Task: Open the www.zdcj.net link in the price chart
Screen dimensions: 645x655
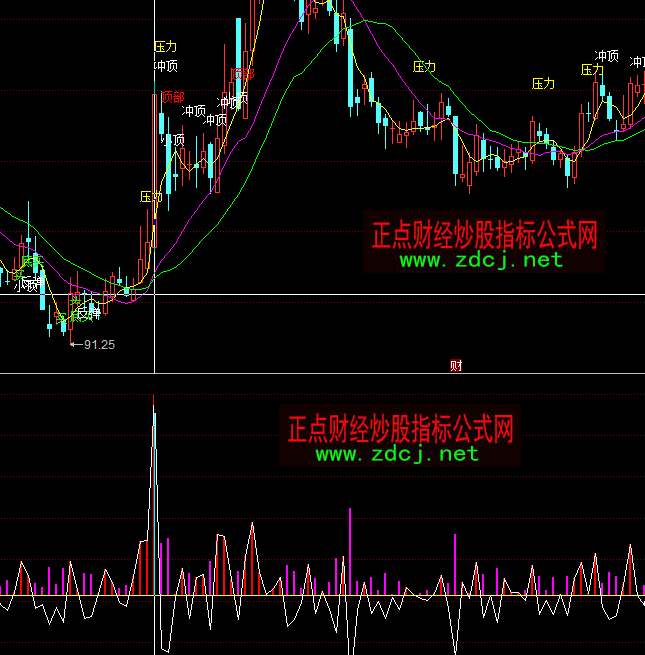Action: [x=481, y=260]
